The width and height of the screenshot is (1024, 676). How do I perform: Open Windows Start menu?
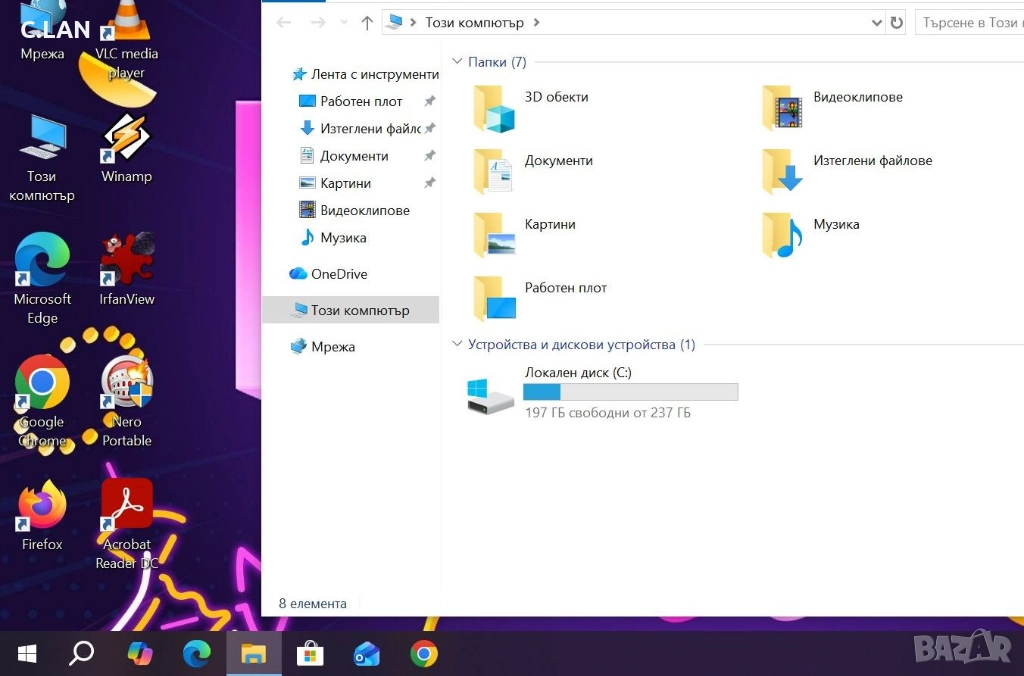point(27,654)
